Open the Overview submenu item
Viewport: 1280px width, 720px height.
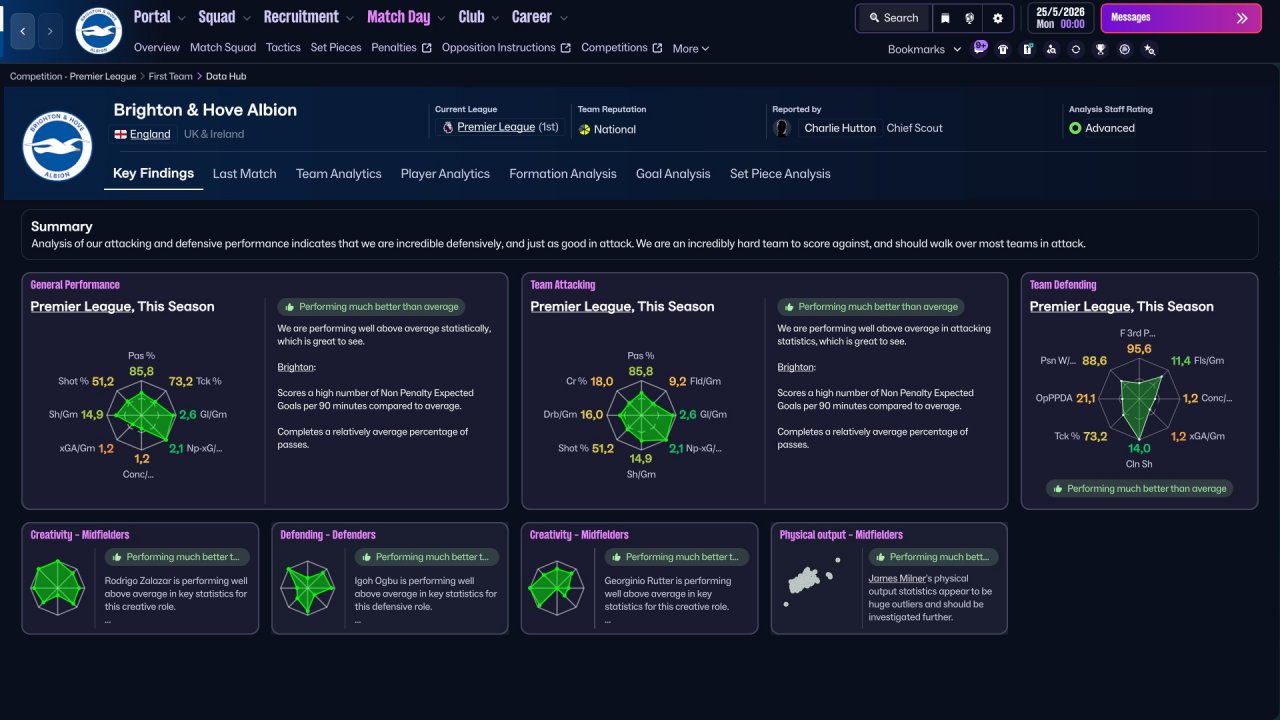click(157, 47)
